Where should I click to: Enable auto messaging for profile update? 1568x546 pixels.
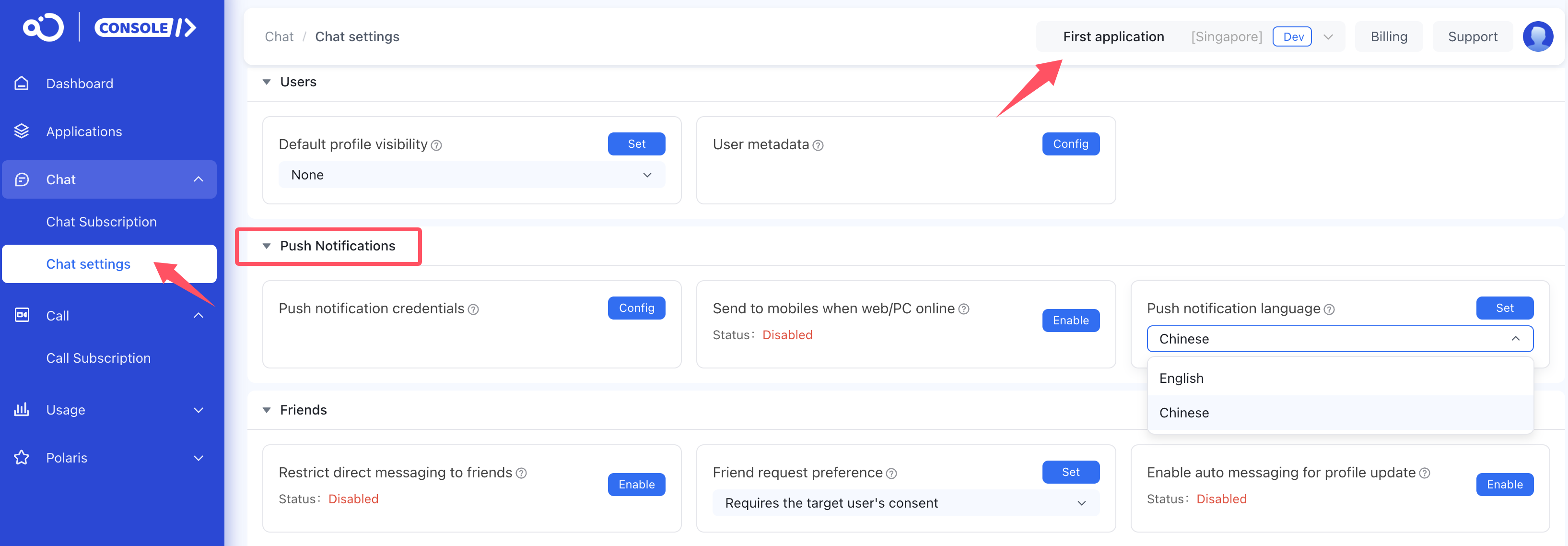tap(1504, 485)
